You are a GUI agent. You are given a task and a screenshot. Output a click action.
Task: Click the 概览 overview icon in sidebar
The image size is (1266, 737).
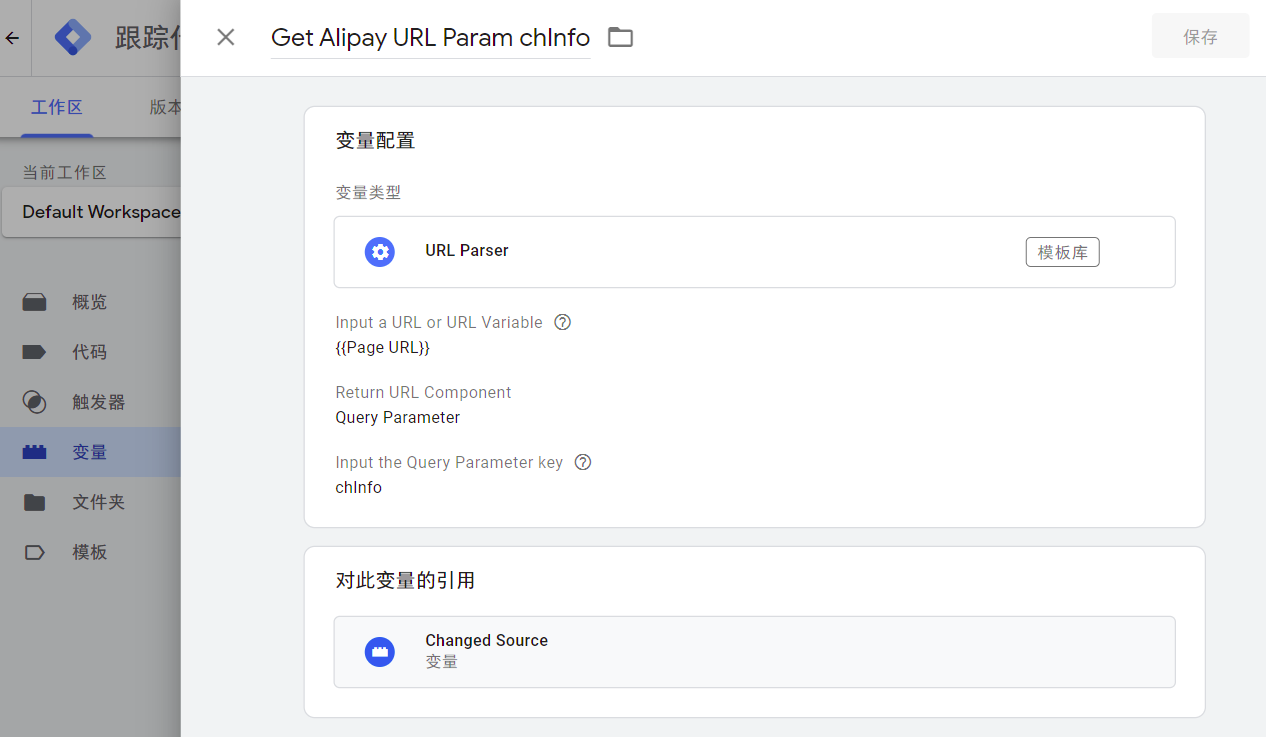pyautogui.click(x=35, y=302)
